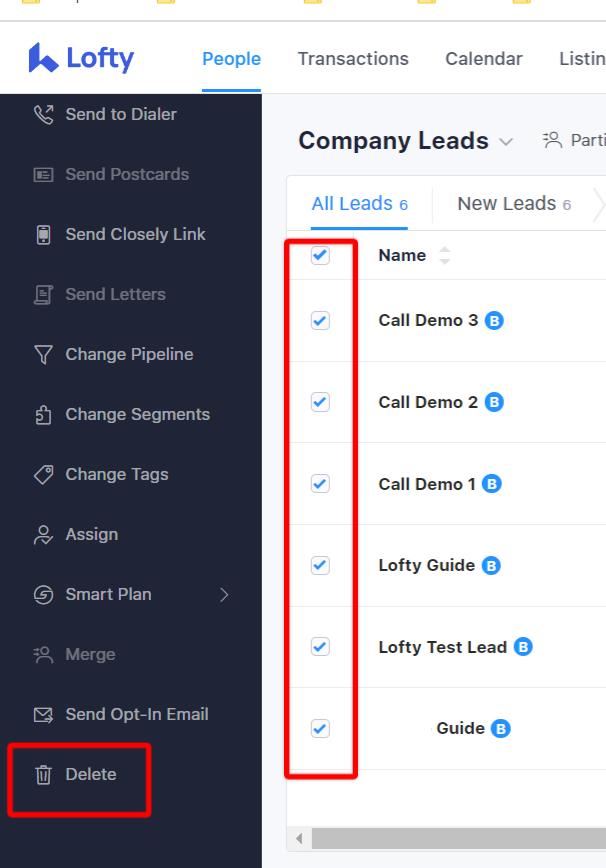Select the Send Closely Link mobile icon
The height and width of the screenshot is (868, 606).
tap(44, 234)
